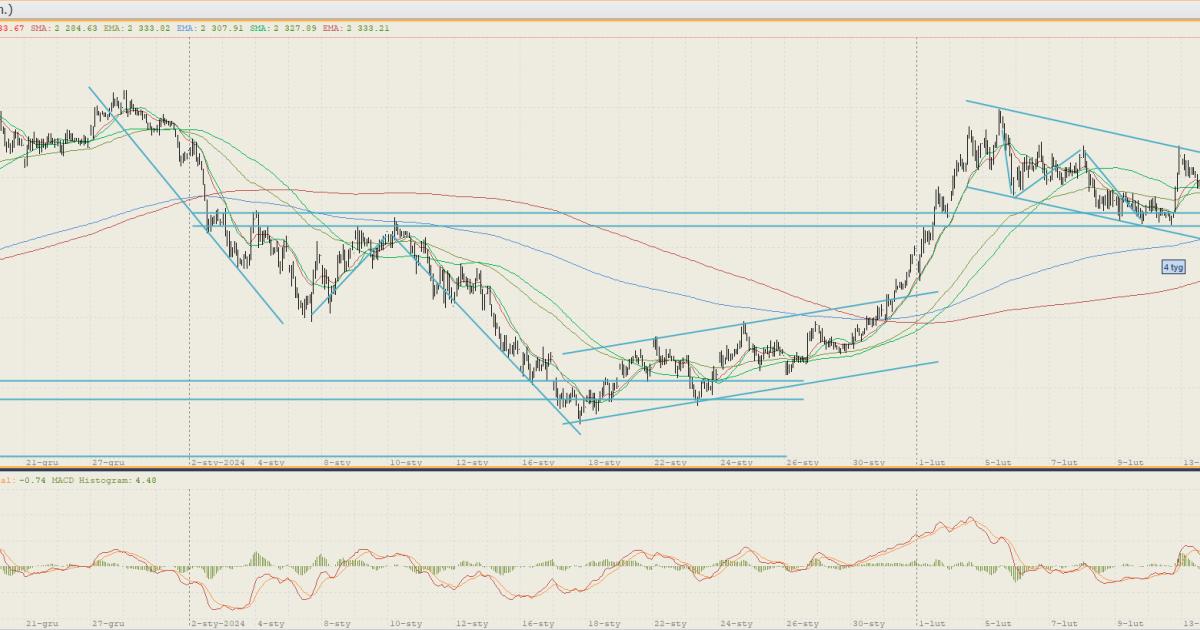Click 16-sty on the bottom MACD time axis
Image resolution: width=1200 pixels, height=630 pixels.
538,623
